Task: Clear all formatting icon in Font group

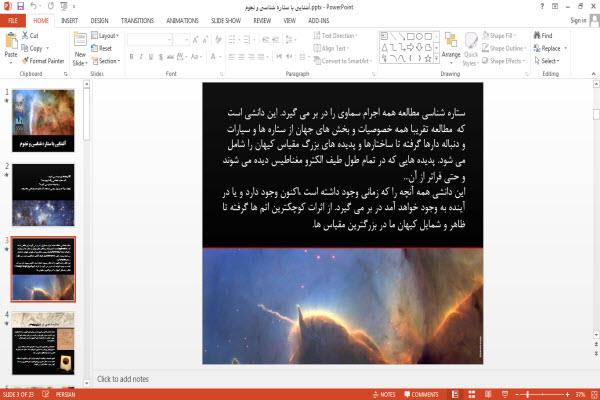Action: coord(218,39)
